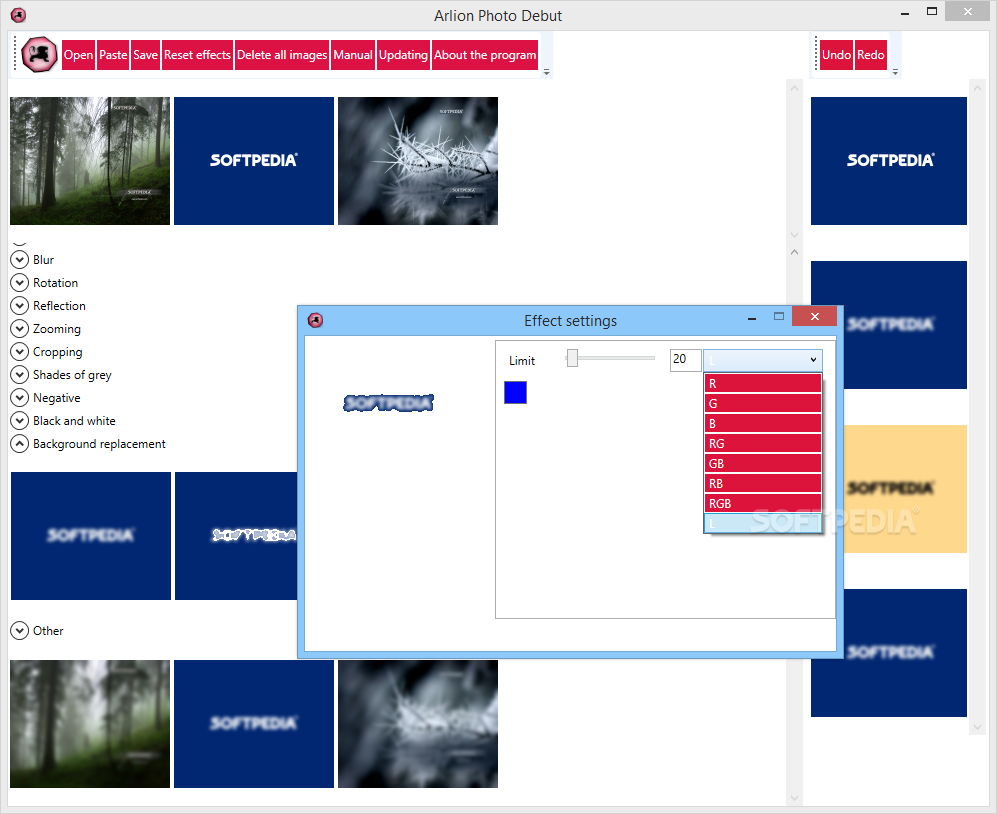Screen dimensions: 997x814
Task: Expand the Negative section
Action: [20, 397]
